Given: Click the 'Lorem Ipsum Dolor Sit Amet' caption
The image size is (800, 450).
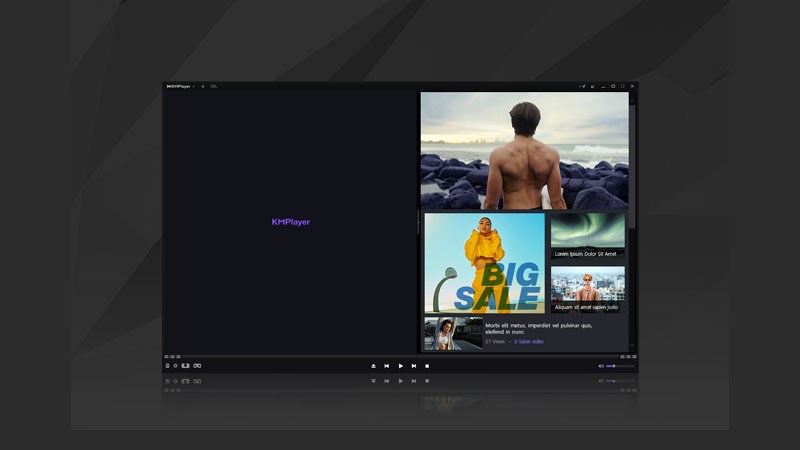Looking at the screenshot, I should tap(586, 254).
